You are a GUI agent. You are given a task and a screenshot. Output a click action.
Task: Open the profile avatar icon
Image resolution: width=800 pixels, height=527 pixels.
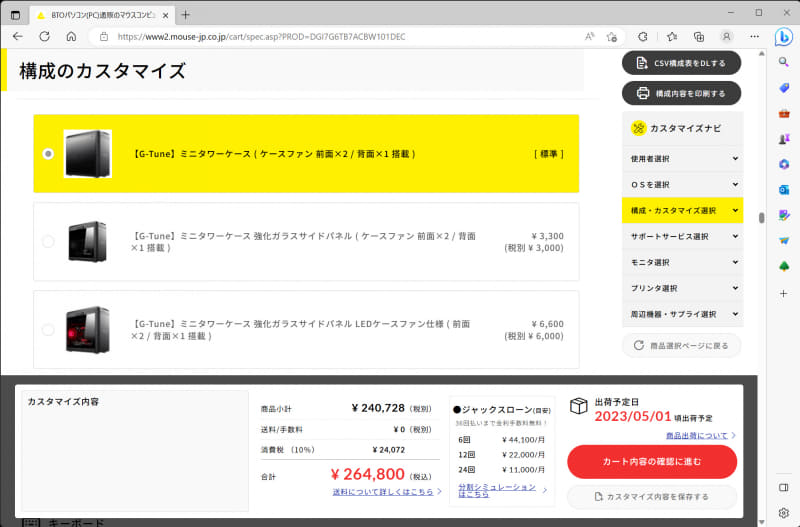click(727, 37)
